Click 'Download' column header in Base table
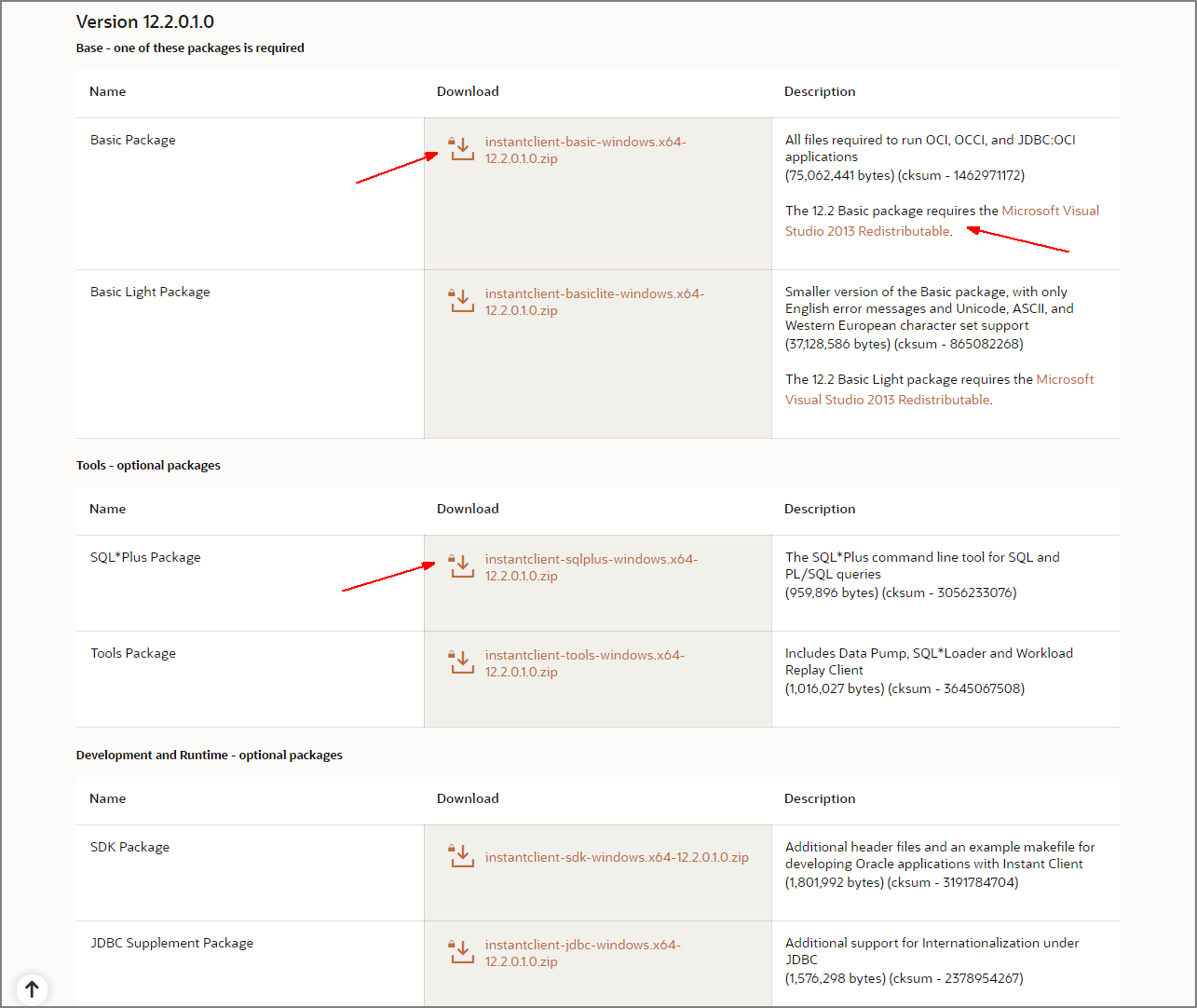 click(468, 91)
